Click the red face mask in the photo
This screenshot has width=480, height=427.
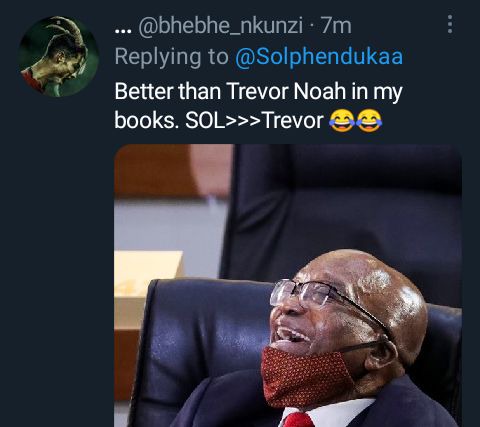[x=305, y=377]
